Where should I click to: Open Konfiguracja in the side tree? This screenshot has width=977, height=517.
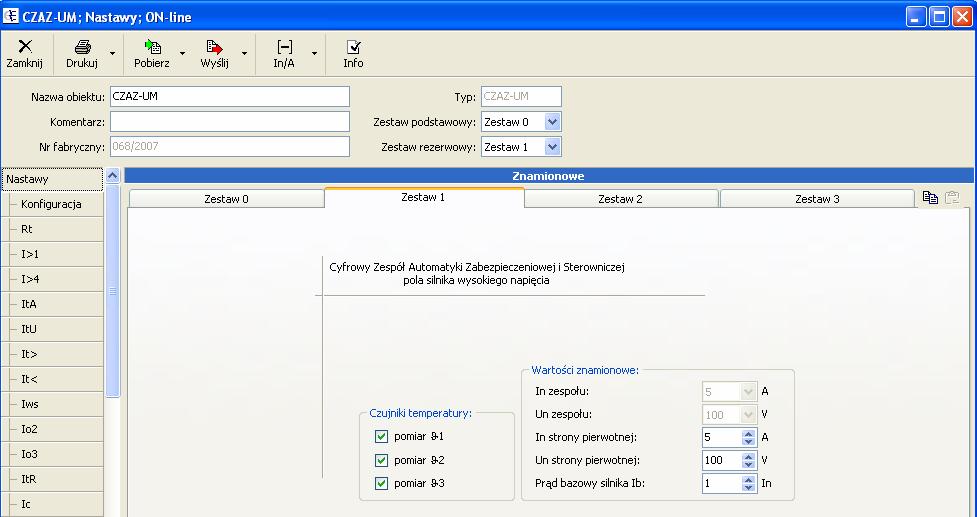(52, 204)
